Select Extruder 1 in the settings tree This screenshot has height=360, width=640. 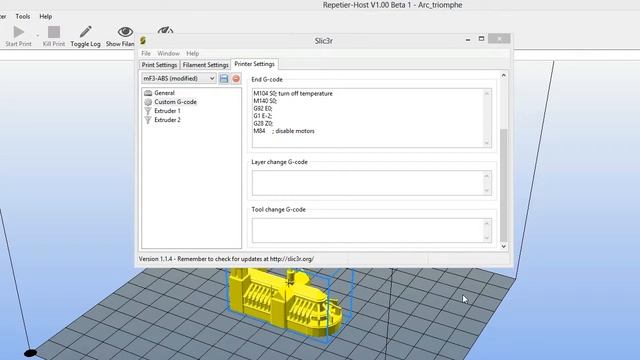pyautogui.click(x=167, y=111)
